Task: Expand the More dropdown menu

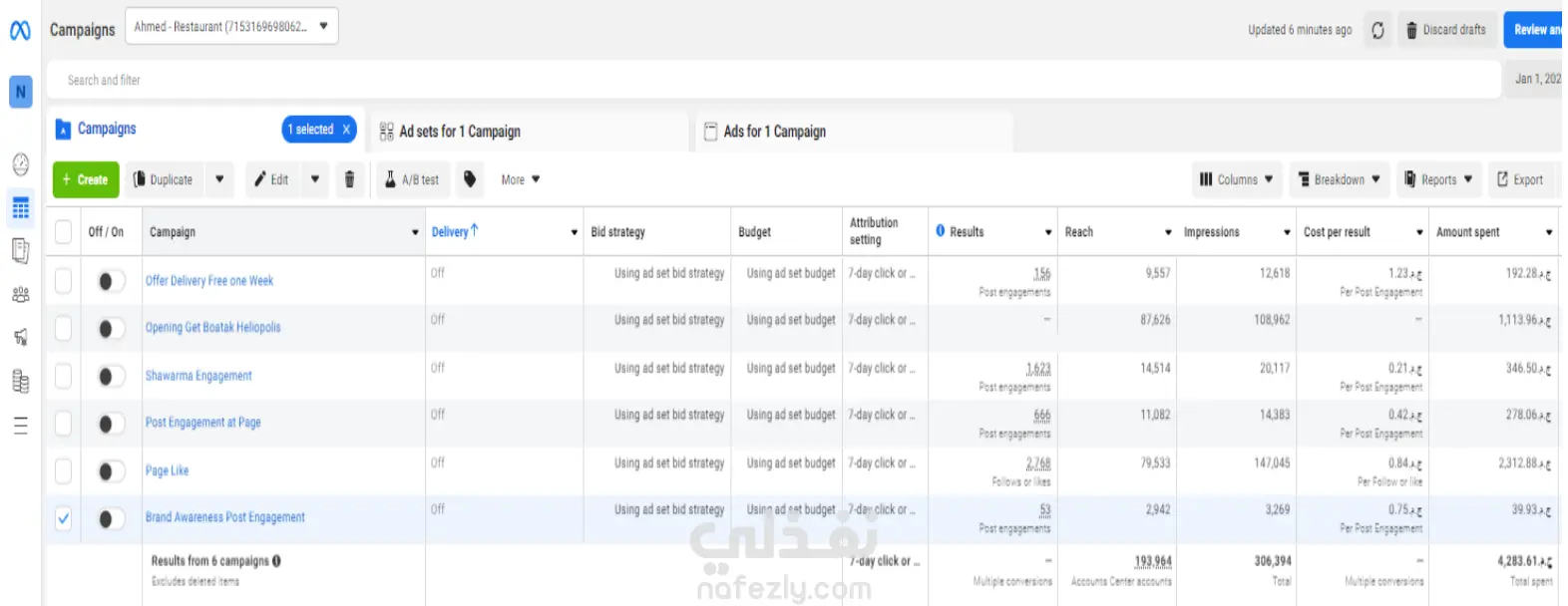Action: point(520,179)
